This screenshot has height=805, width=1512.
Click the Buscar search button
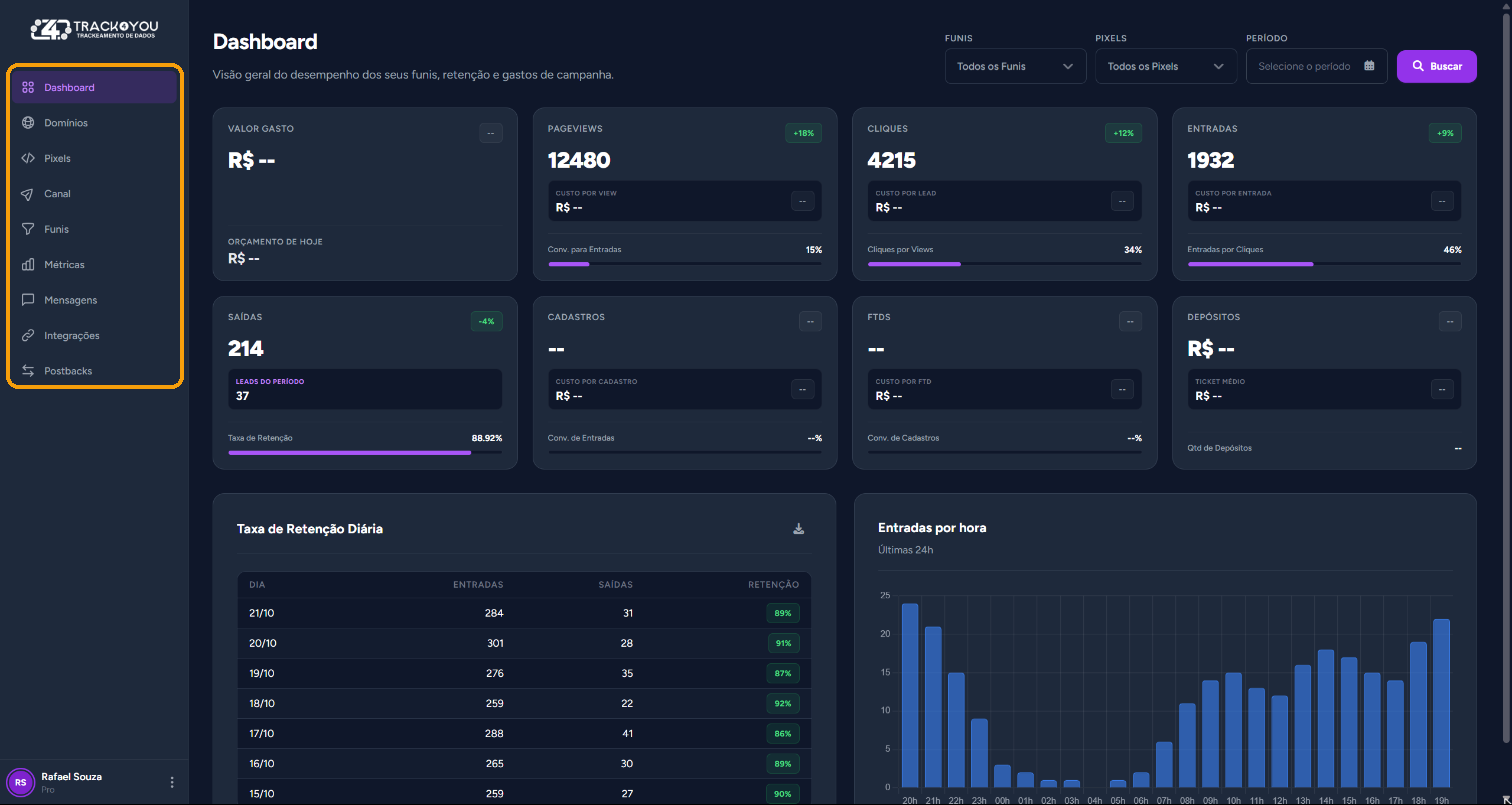click(x=1437, y=66)
